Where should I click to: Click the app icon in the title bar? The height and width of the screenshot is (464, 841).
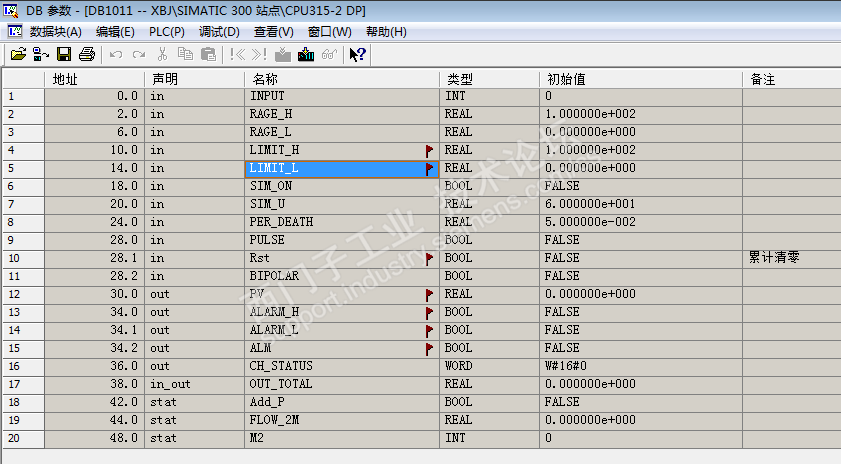(11, 10)
